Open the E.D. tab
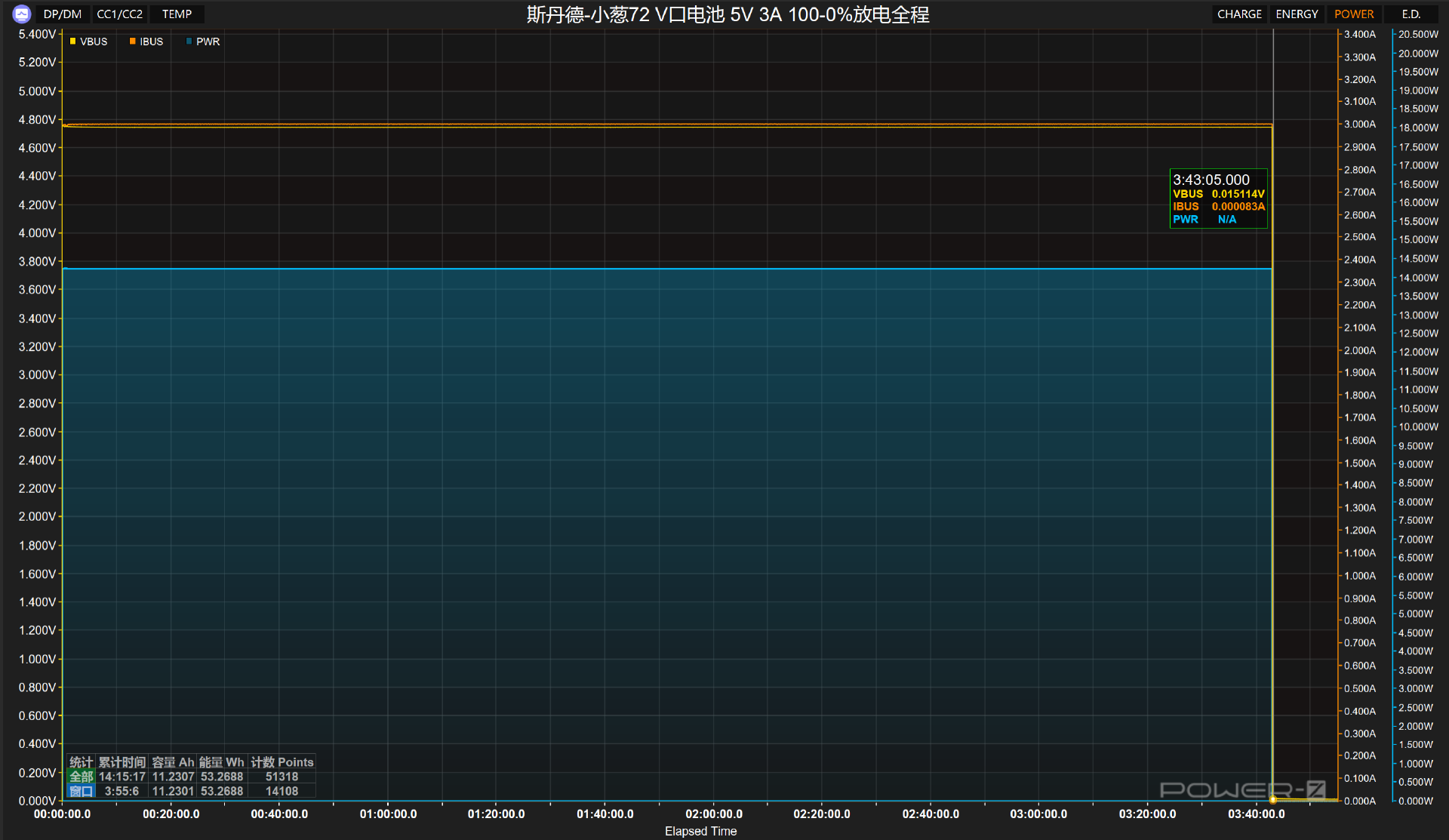This screenshot has height=840, width=1449. tap(1411, 14)
